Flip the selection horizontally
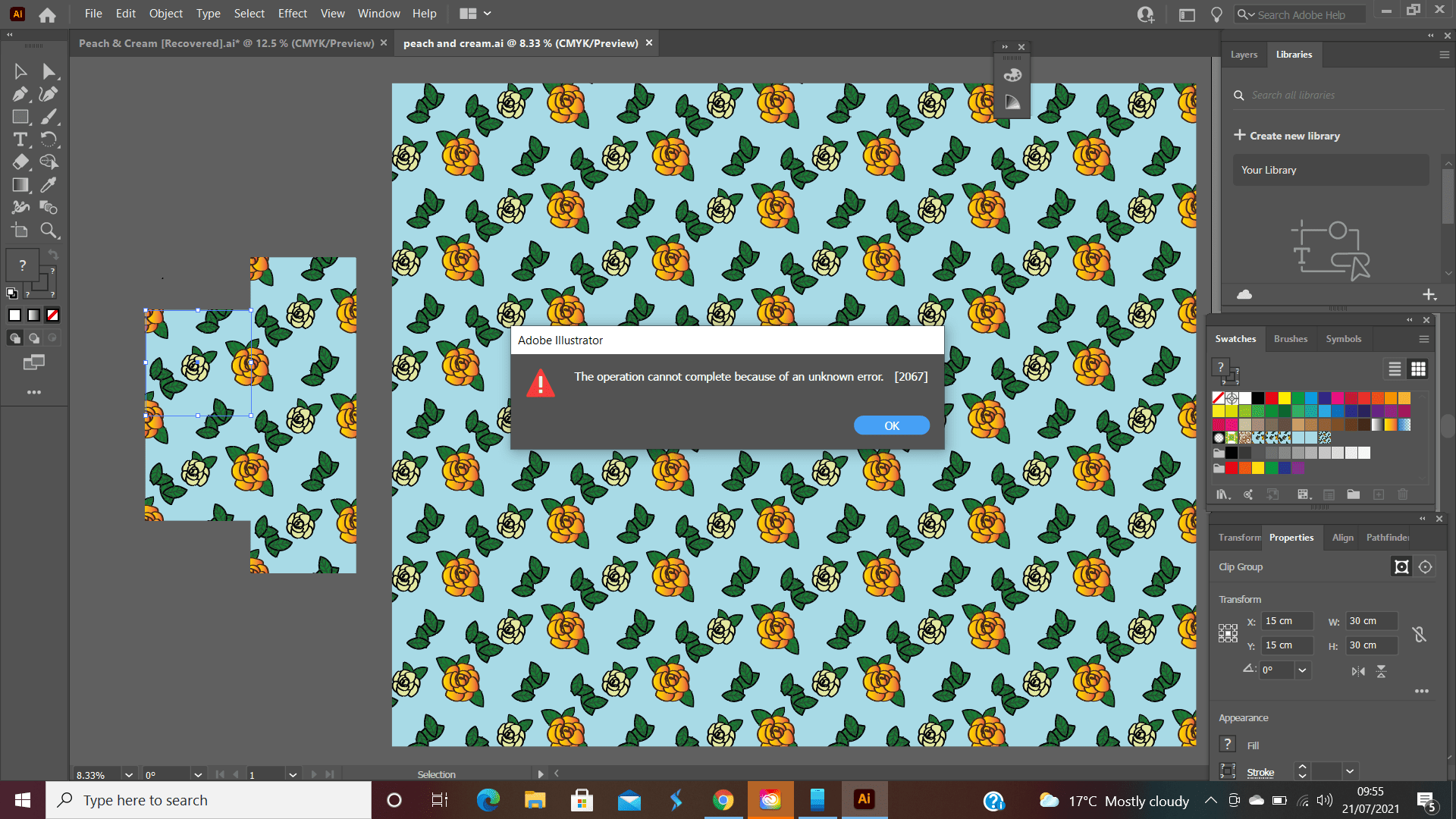Viewport: 1456px width, 819px height. click(1359, 671)
